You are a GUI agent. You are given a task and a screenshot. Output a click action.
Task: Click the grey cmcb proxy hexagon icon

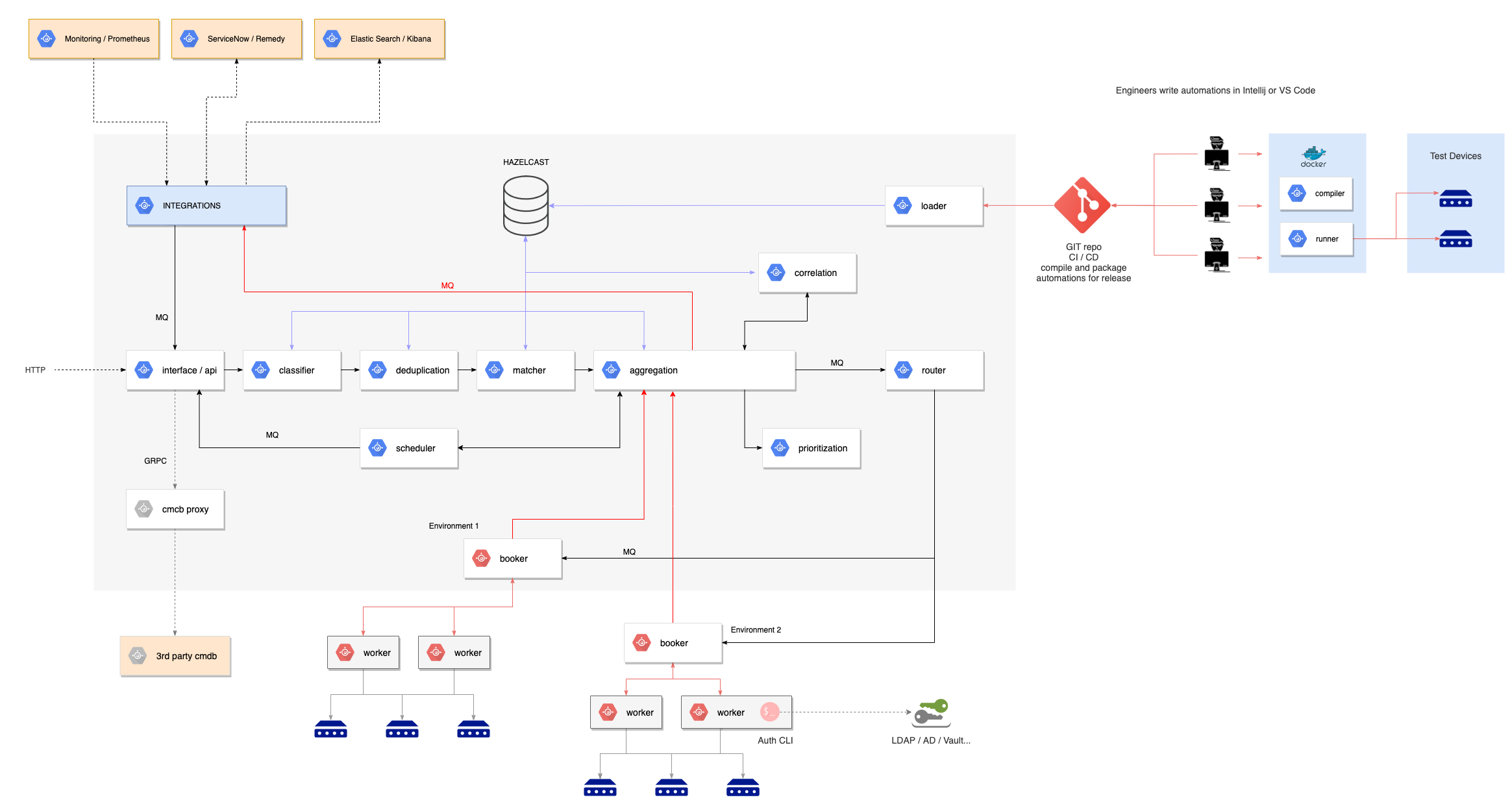coord(143,509)
